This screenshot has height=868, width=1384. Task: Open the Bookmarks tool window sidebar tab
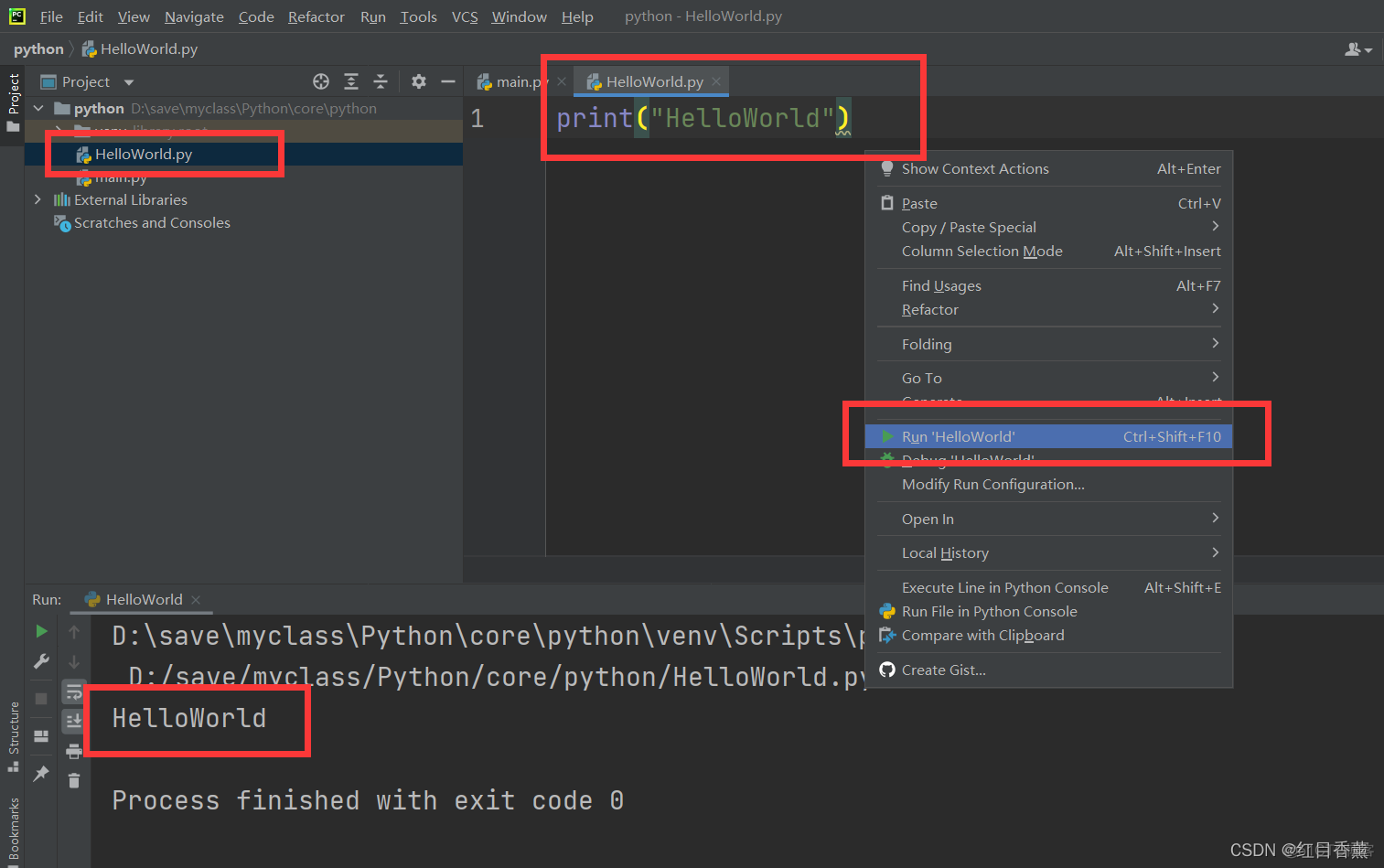(13, 830)
